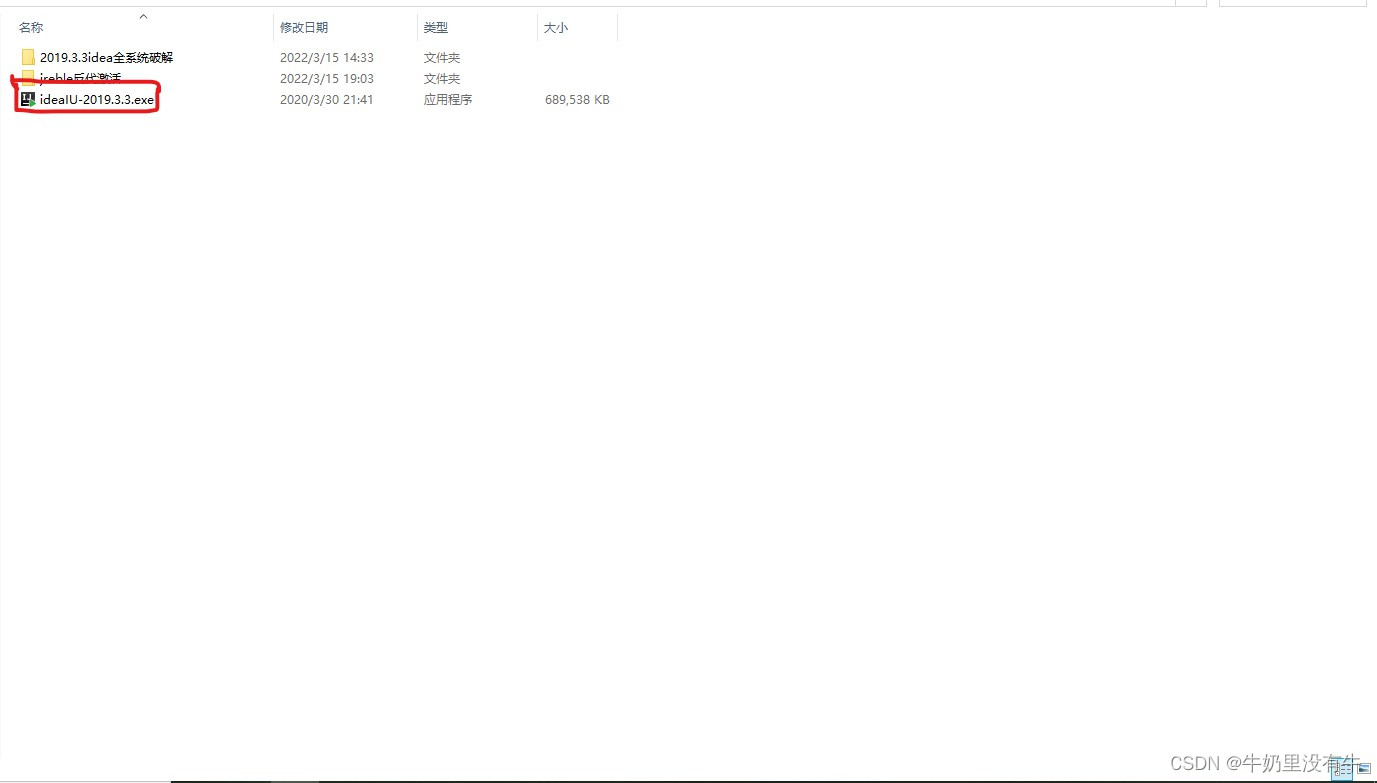
Task: Sort files by 大小 column header
Action: pyautogui.click(x=556, y=28)
